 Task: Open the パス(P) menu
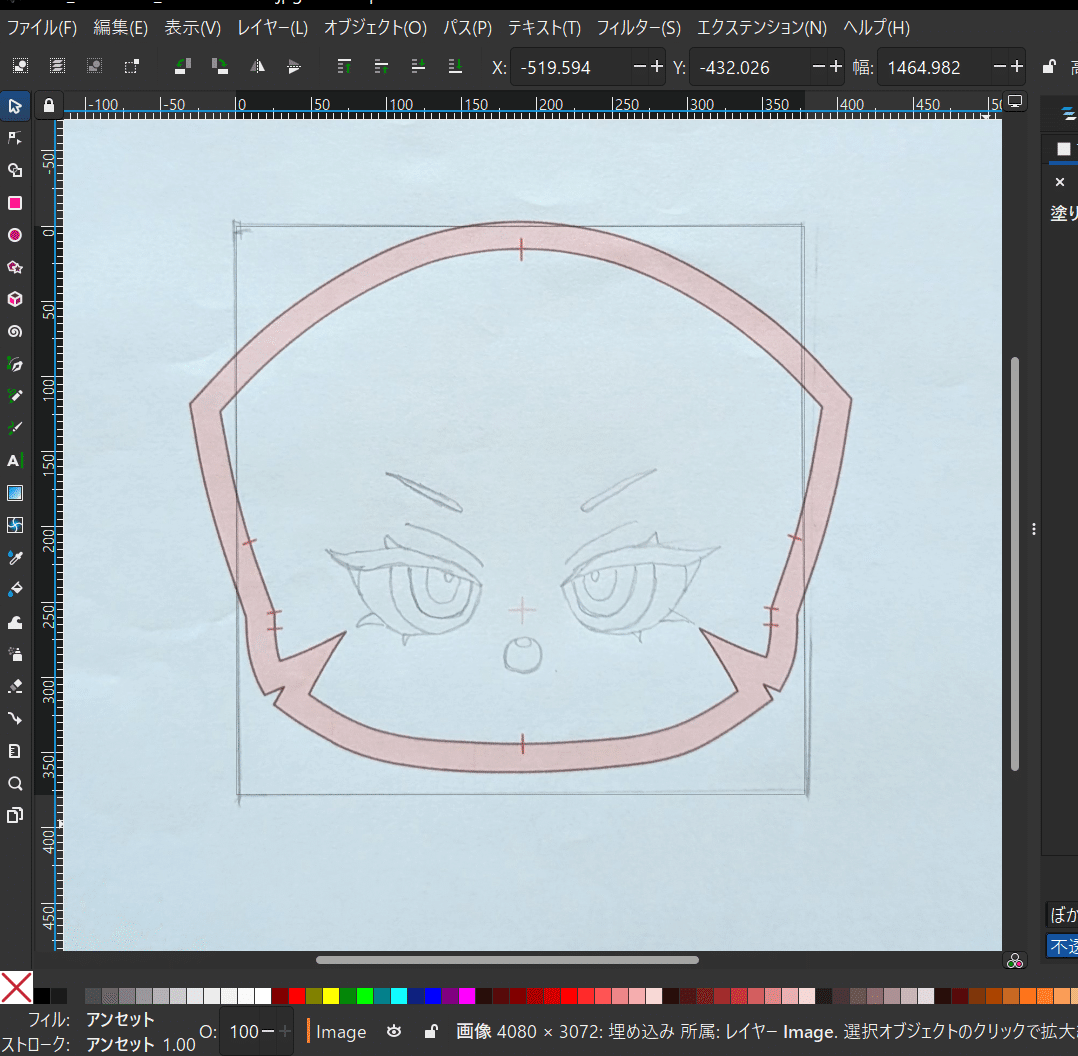(x=468, y=28)
